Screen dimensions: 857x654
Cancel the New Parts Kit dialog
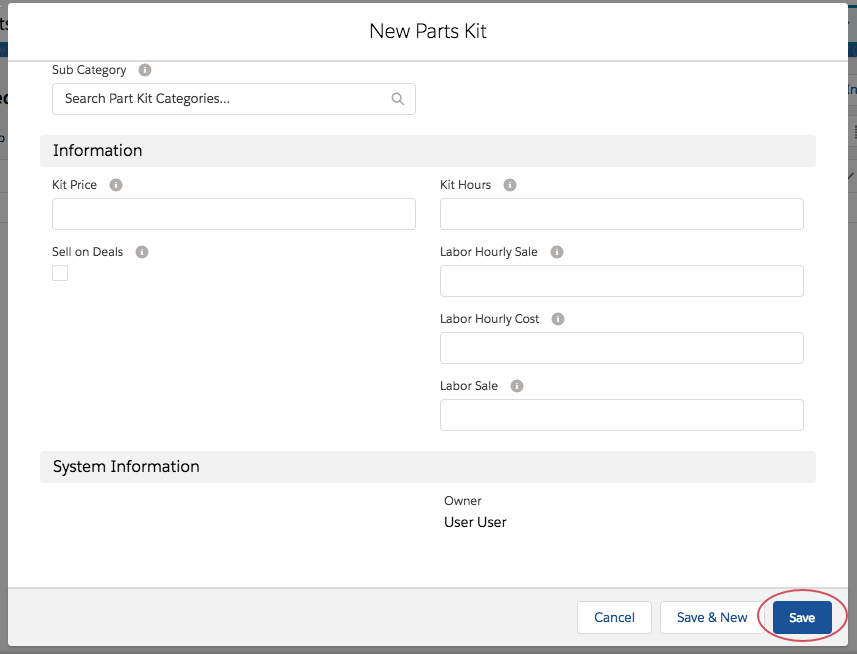point(614,617)
